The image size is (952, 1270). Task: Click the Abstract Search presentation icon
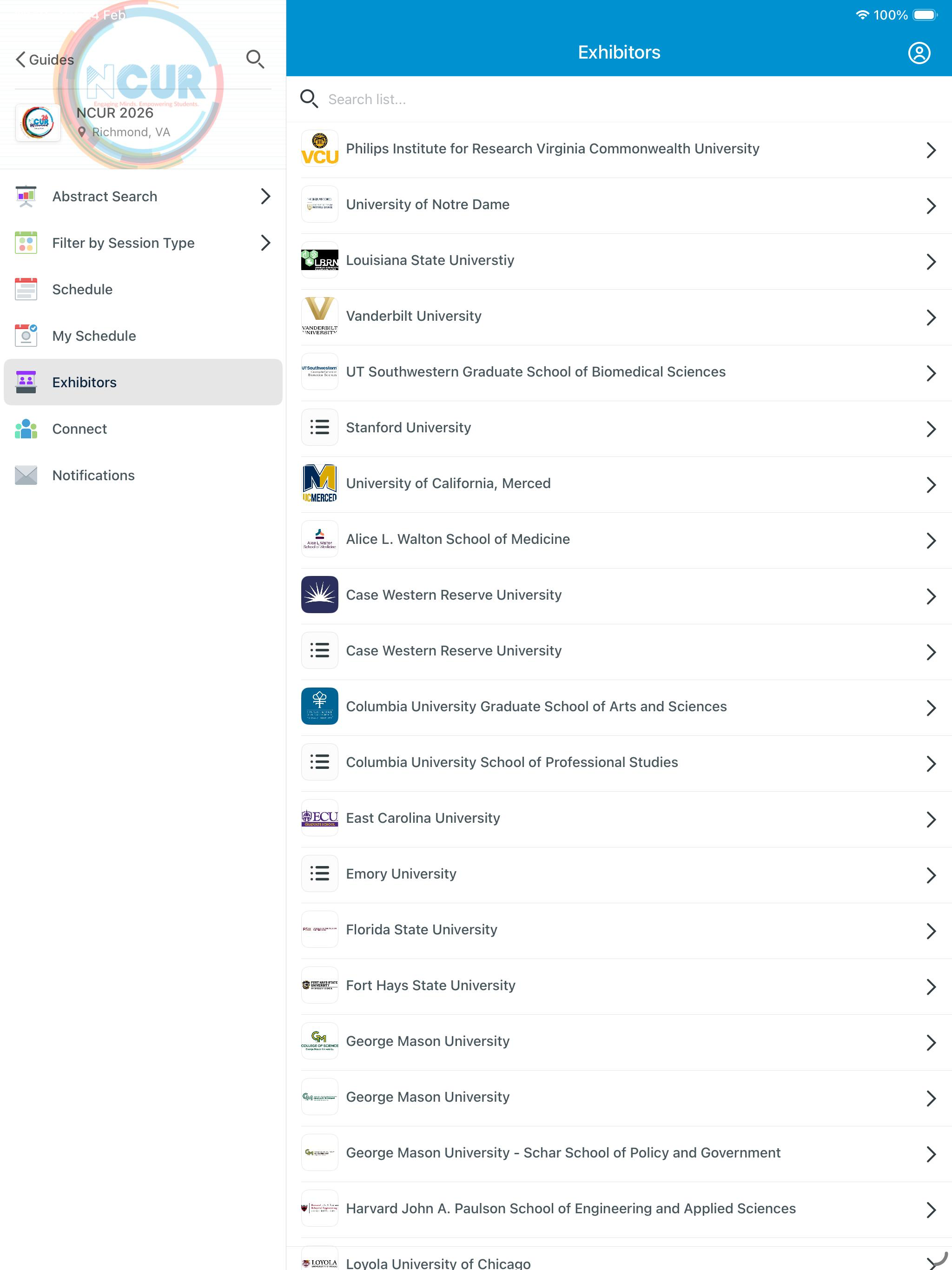pos(26,196)
